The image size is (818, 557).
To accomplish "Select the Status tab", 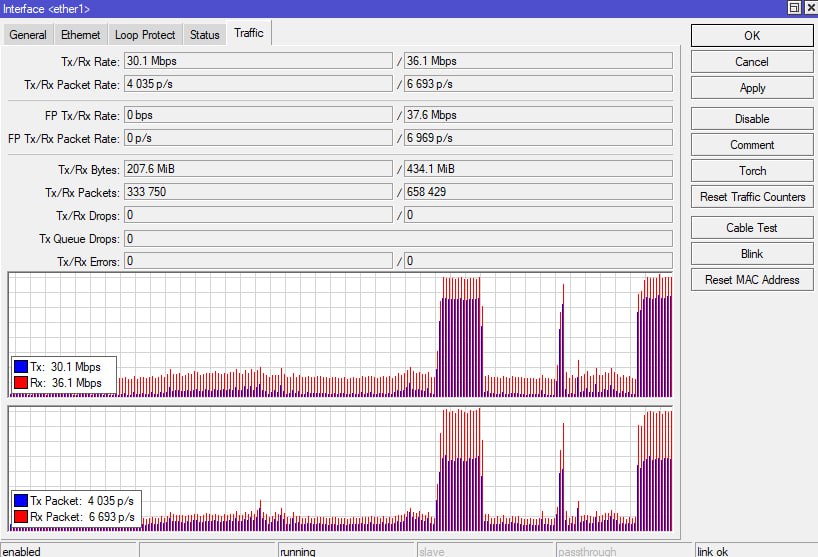I will click(204, 35).
